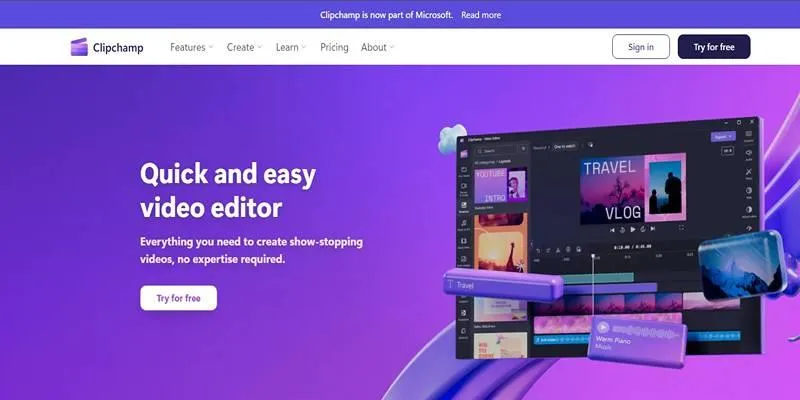This screenshot has width=800, height=400.
Task: Click the white Try for free hero button
Action: click(x=179, y=298)
